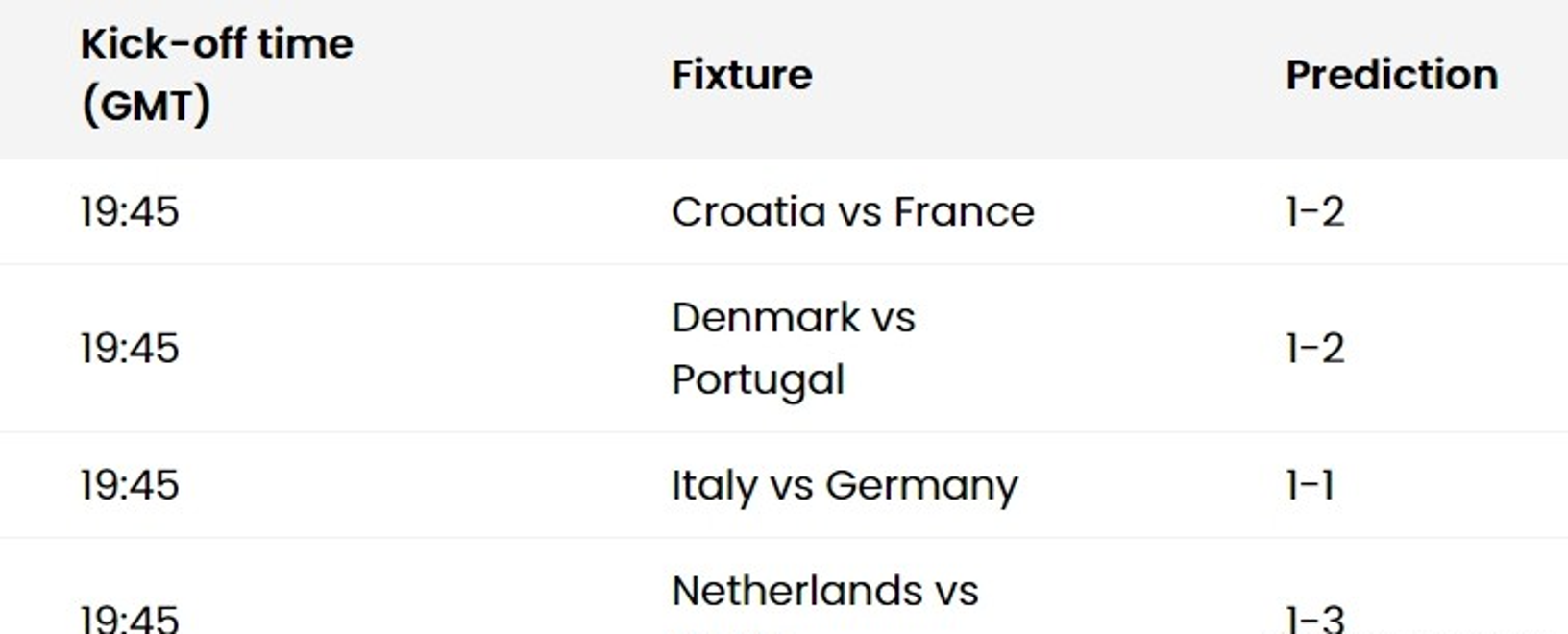Click the word France in the fixture column
The image size is (1568, 634).
tap(964, 212)
